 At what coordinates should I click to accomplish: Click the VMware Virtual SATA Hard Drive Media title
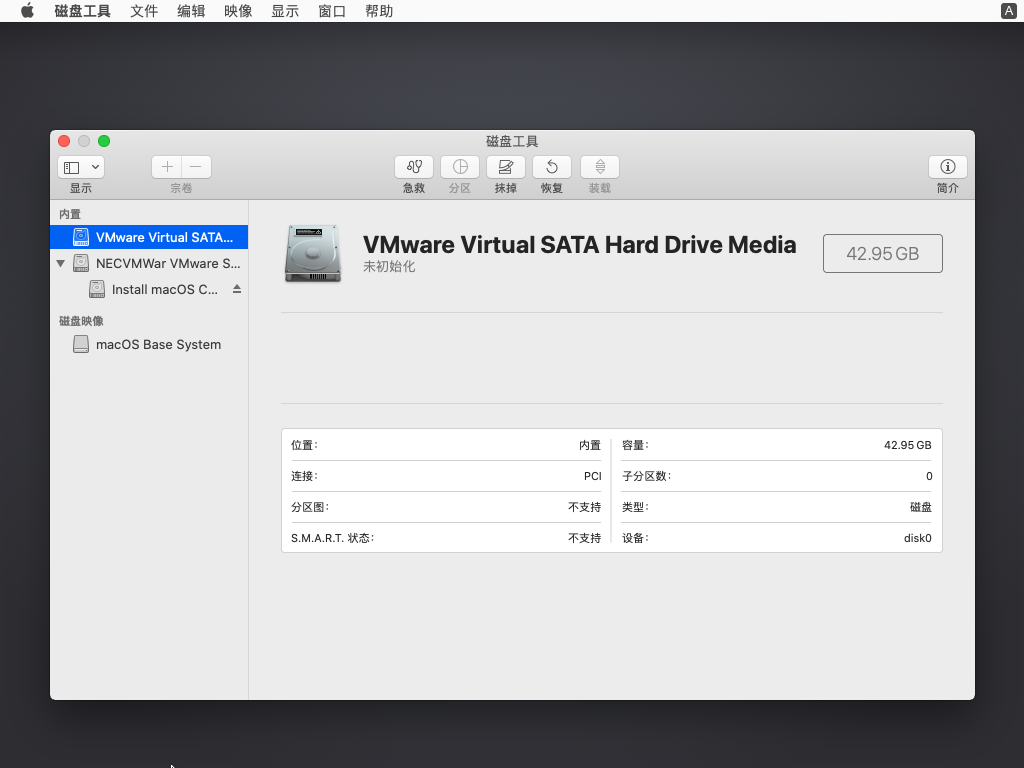coord(579,244)
